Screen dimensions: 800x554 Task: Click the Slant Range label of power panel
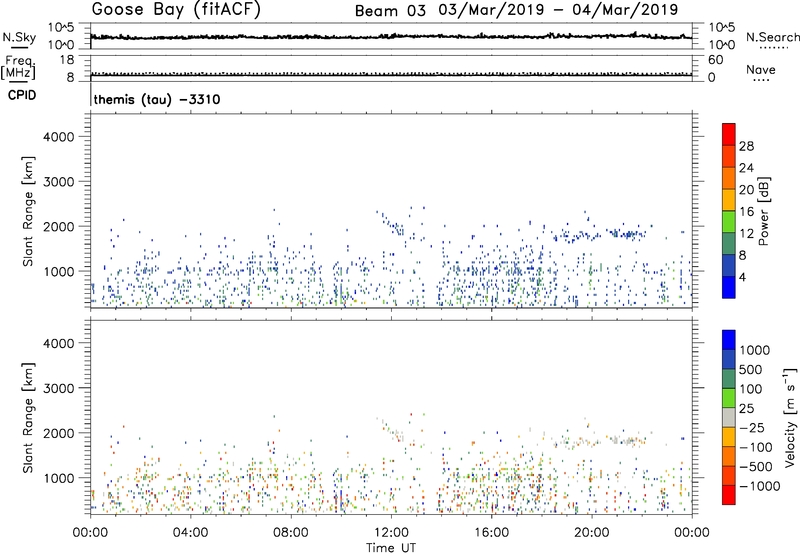click(28, 211)
